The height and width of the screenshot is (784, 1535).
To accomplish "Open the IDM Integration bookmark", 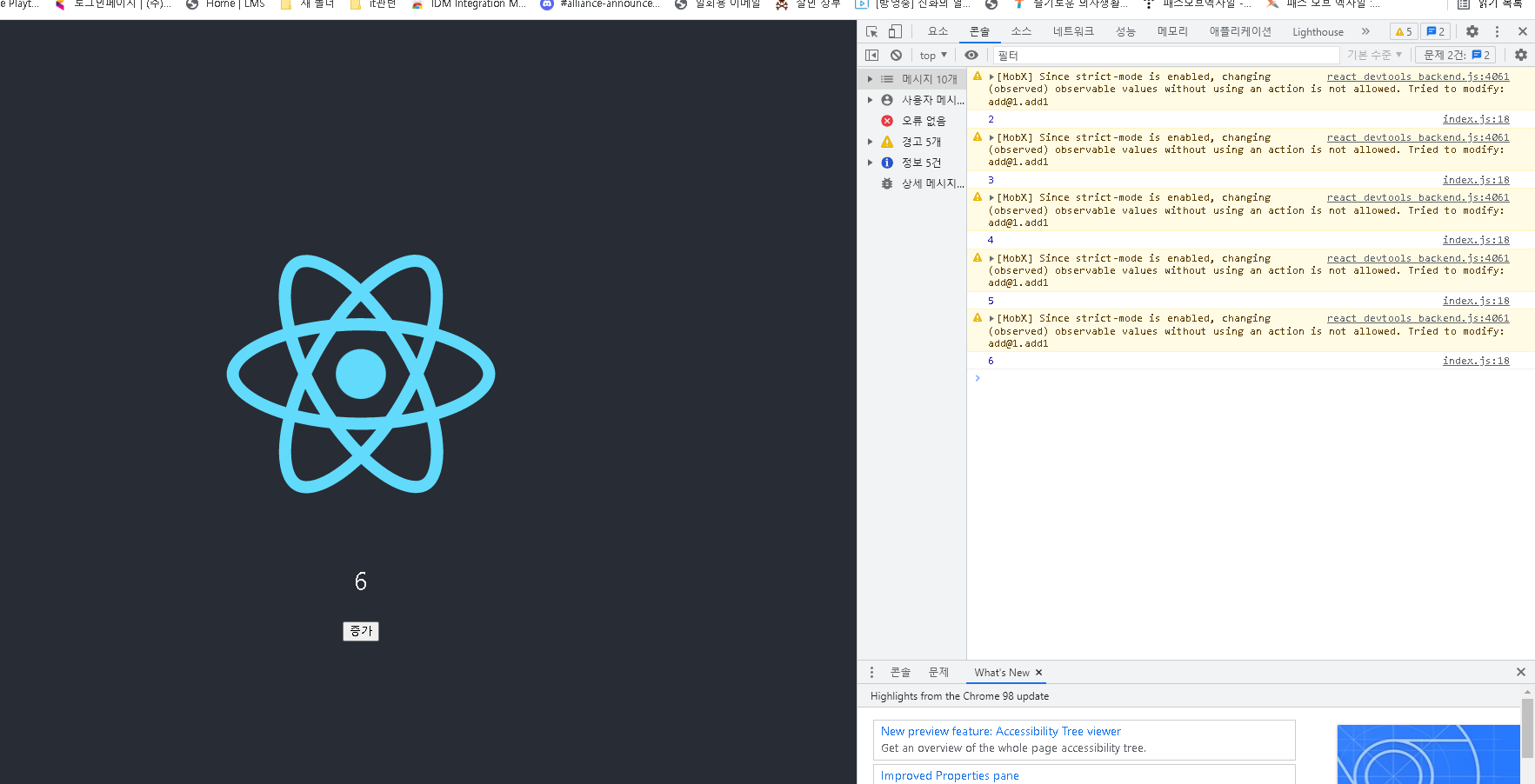I will pyautogui.click(x=470, y=4).
